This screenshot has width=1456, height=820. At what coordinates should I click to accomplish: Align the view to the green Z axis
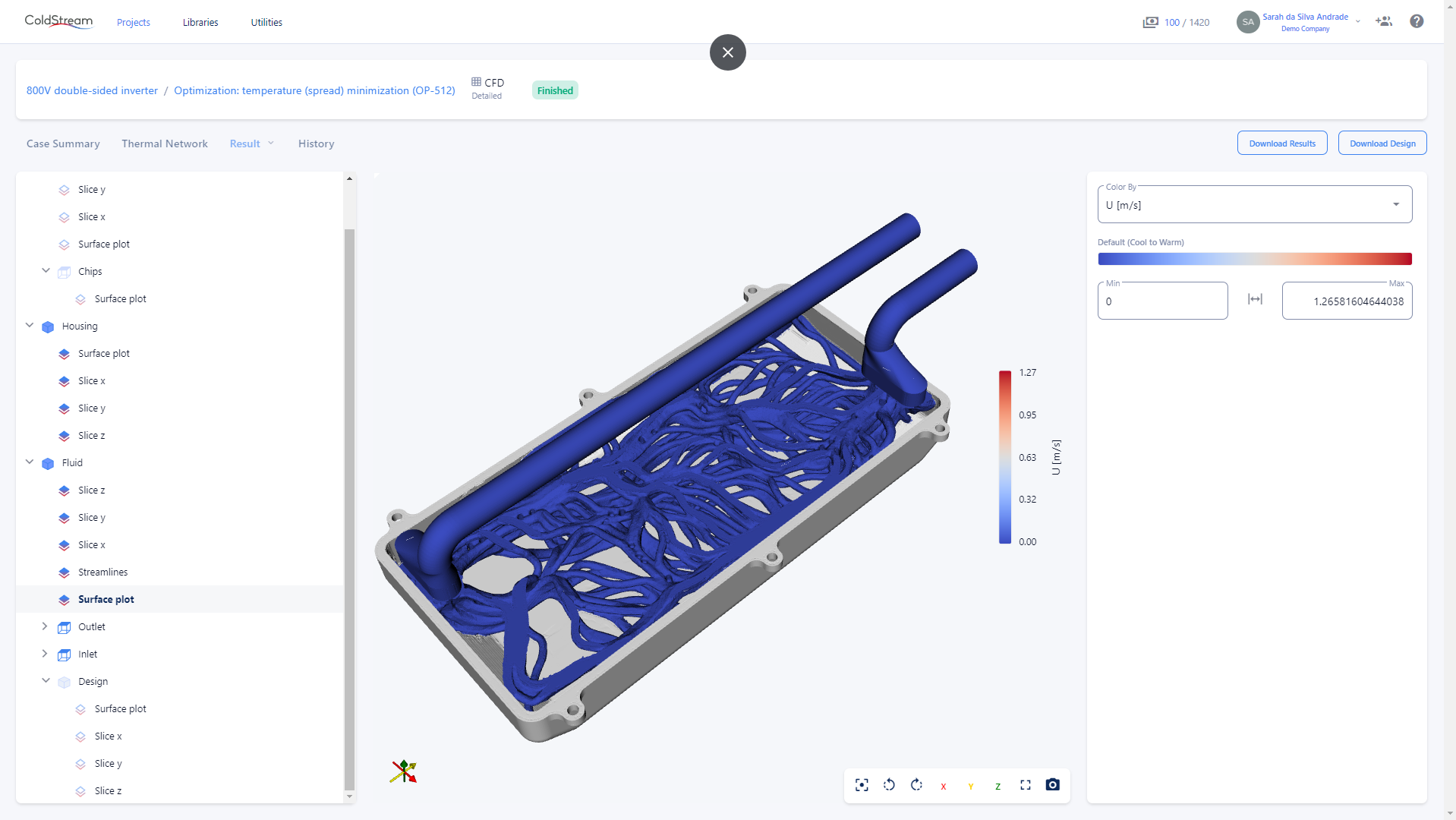click(x=998, y=787)
